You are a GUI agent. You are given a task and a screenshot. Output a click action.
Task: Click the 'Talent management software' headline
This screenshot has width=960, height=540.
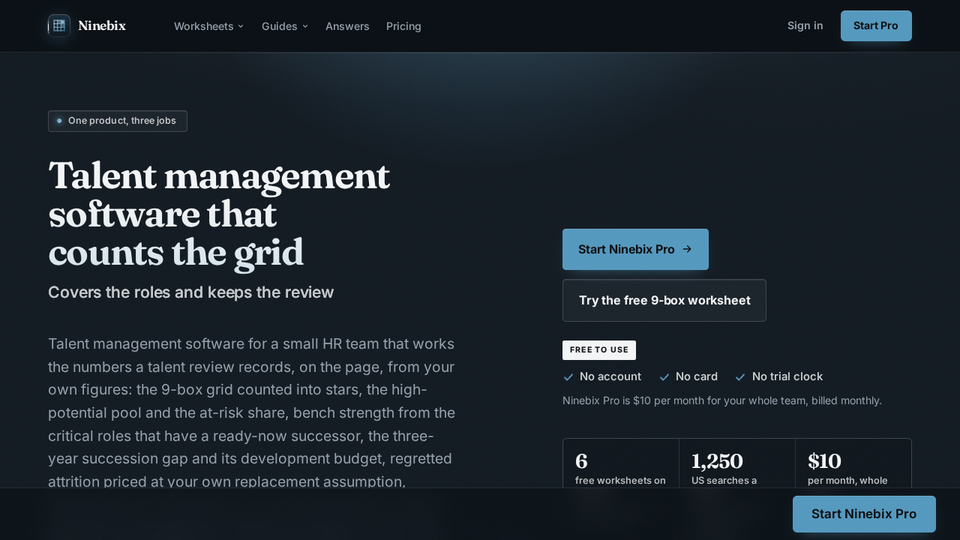[219, 214]
